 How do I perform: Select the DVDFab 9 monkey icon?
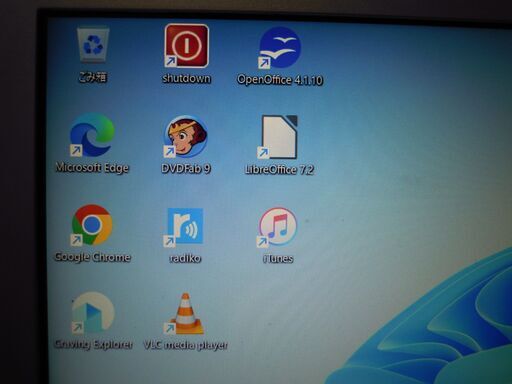(x=186, y=136)
